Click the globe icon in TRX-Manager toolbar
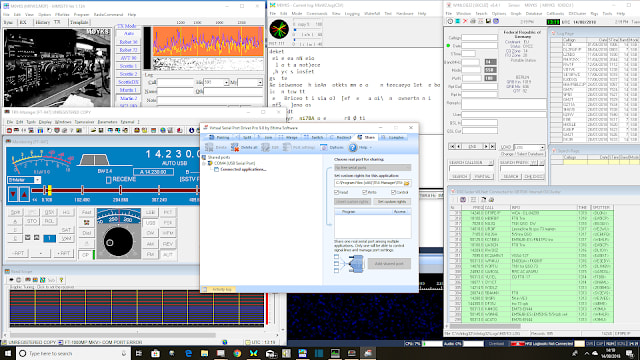 (x=163, y=130)
